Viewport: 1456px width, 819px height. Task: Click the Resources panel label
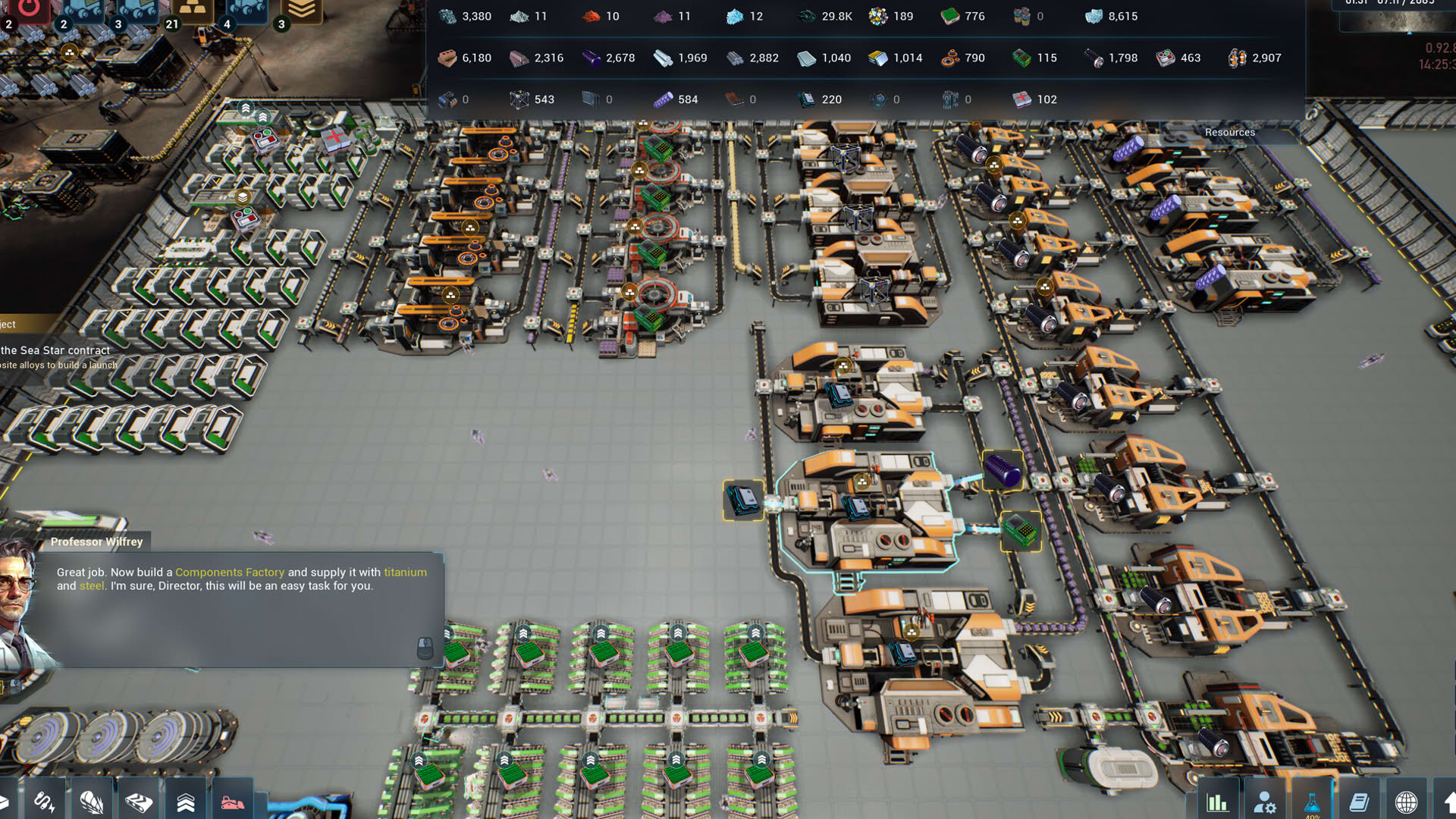coord(1229,133)
